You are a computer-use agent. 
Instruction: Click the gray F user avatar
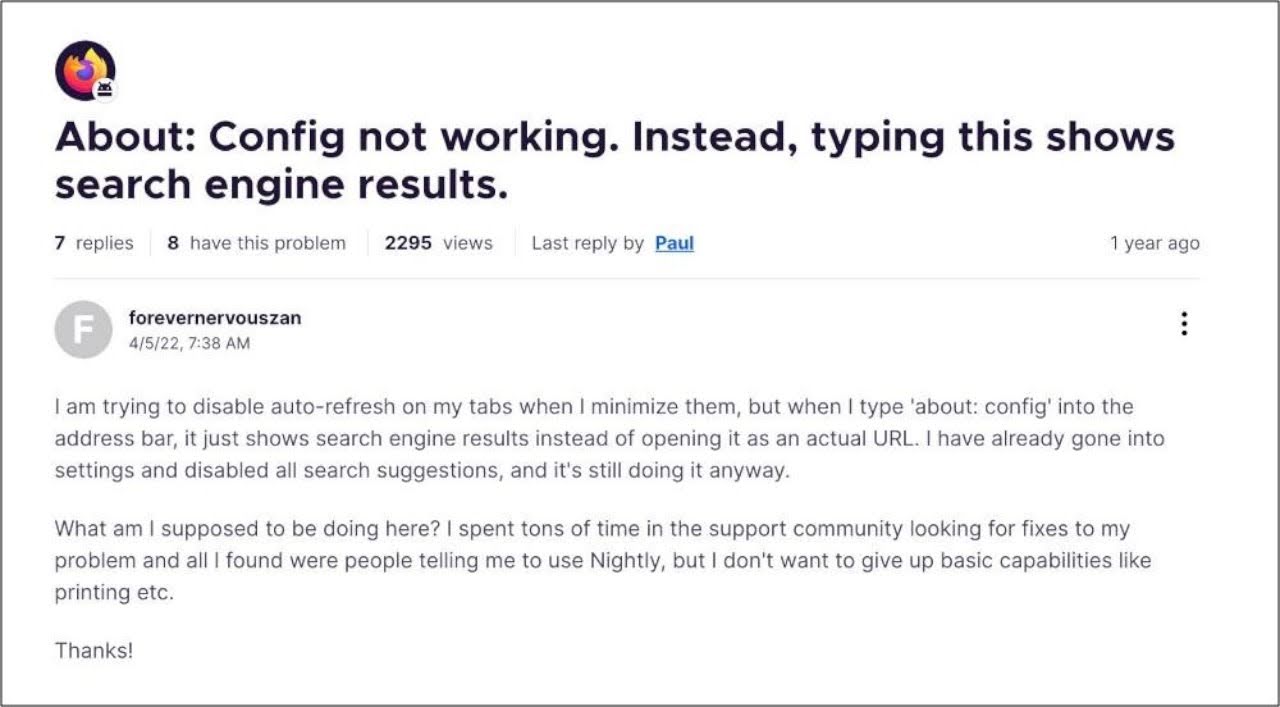tap(83, 329)
